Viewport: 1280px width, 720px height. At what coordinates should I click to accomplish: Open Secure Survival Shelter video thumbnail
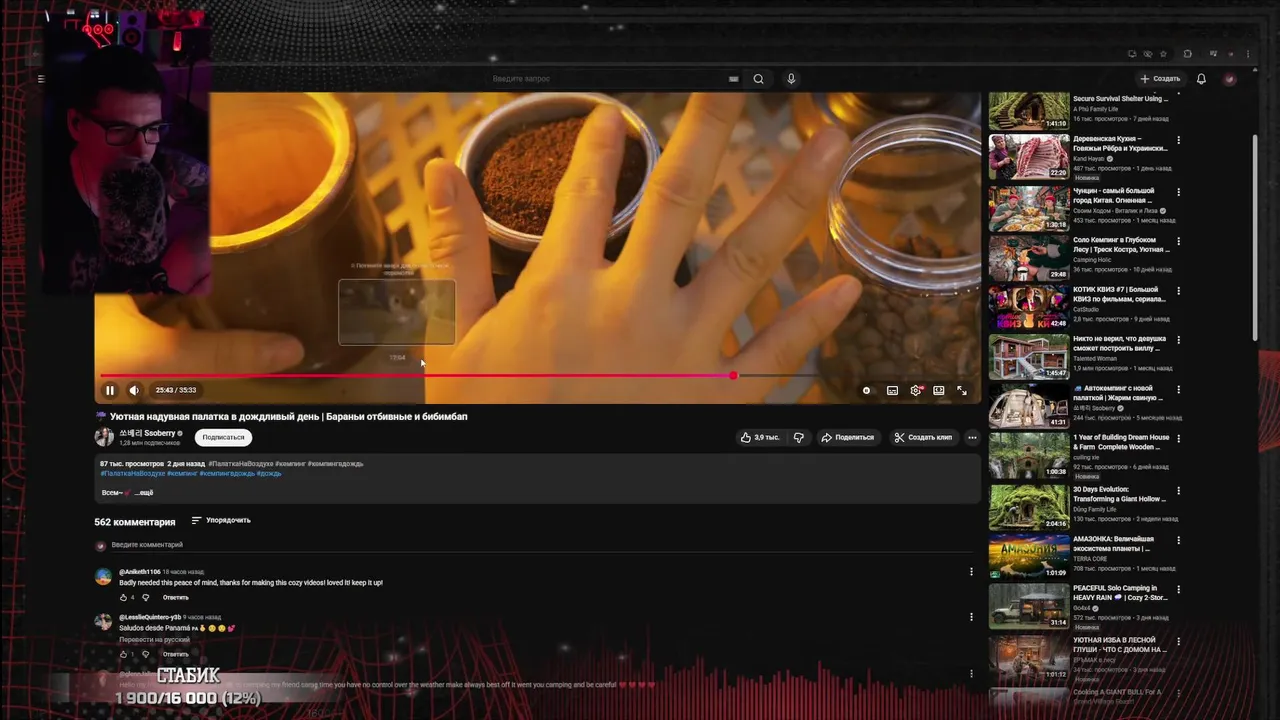click(1029, 111)
